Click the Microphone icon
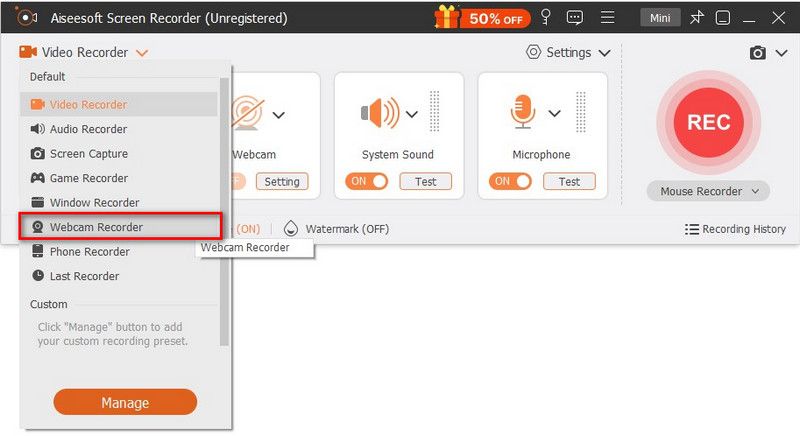This screenshot has width=800, height=436. [x=522, y=112]
